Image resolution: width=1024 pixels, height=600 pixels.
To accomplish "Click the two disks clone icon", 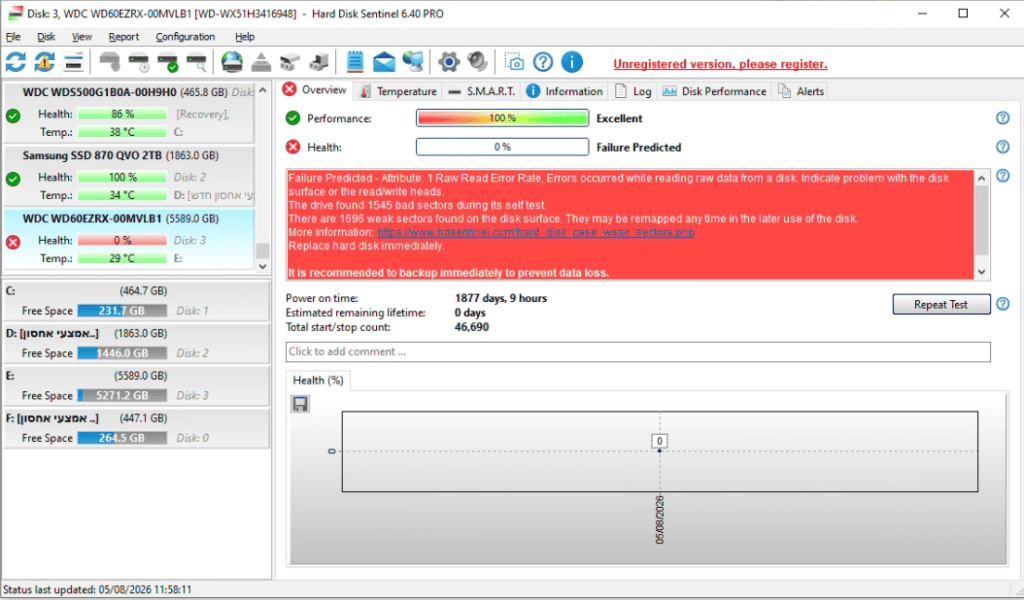I will pos(290,63).
